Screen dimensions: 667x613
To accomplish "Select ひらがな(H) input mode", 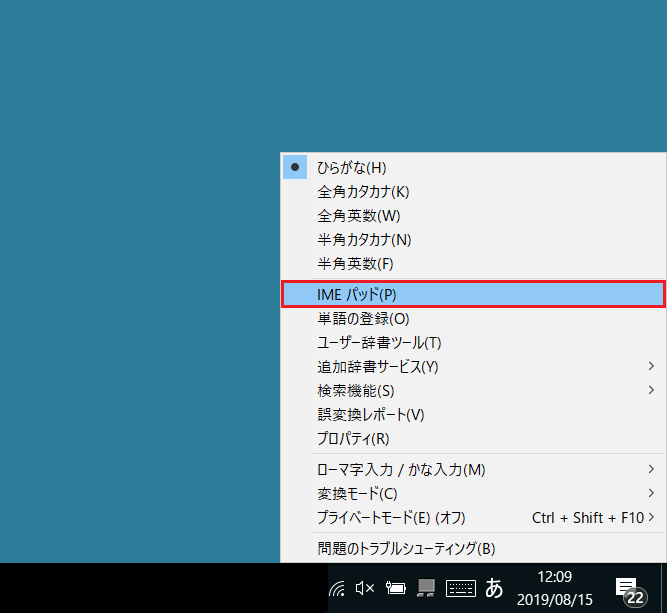I will pyautogui.click(x=473, y=167).
